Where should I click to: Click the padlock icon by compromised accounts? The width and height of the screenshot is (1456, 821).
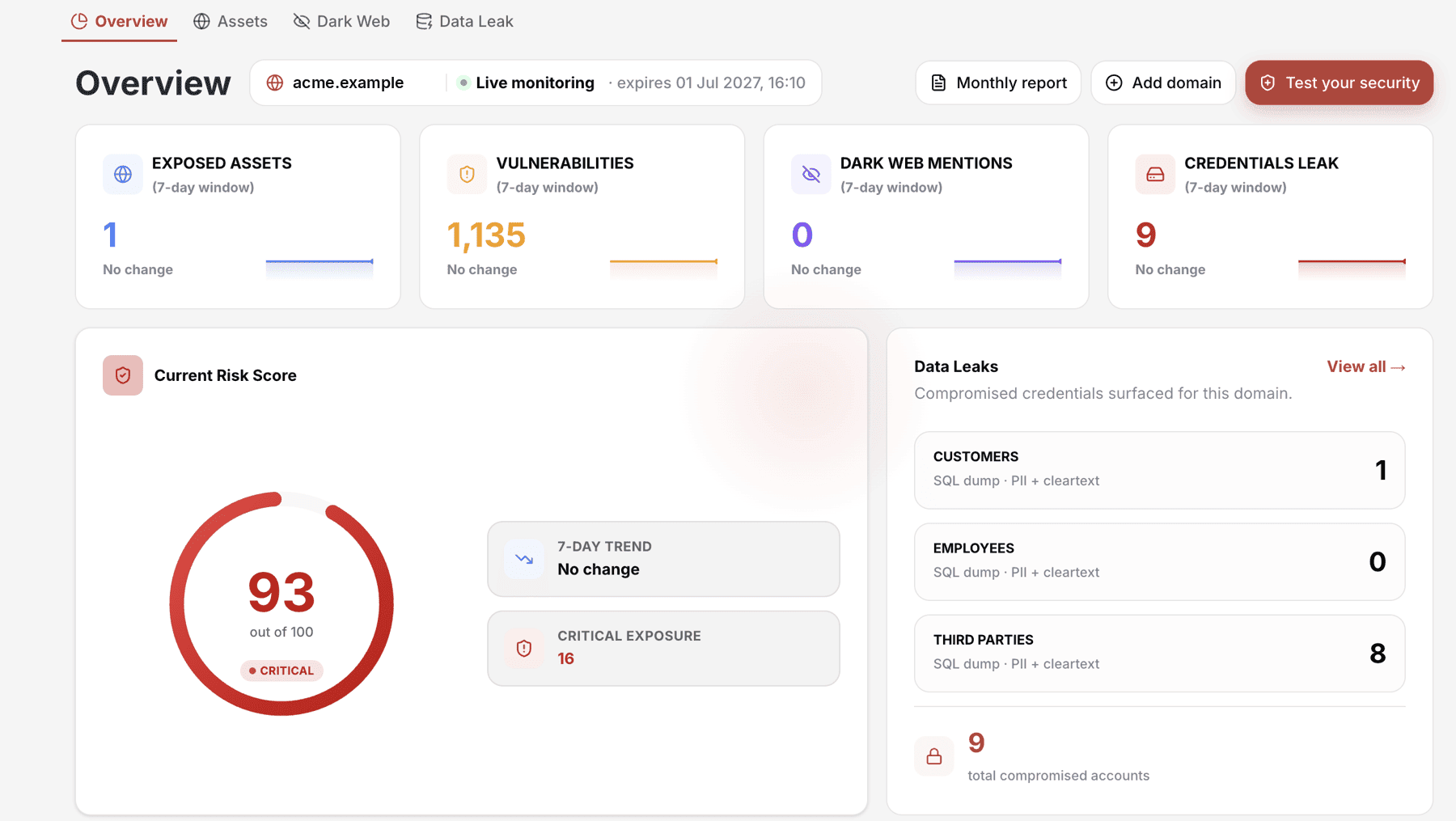click(x=934, y=756)
